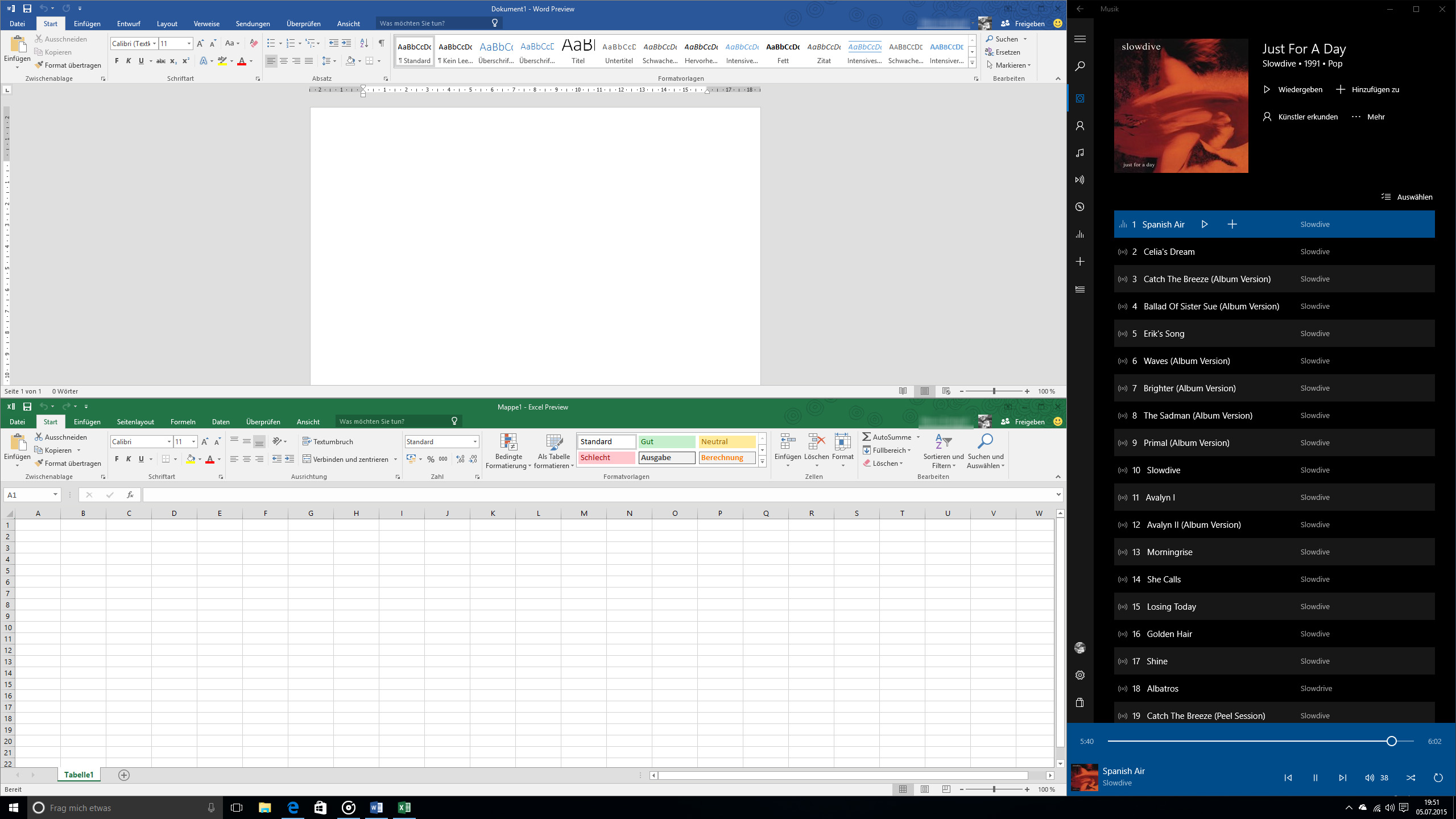
Task: Open the search icon in Musik sidebar
Action: 1079,67
